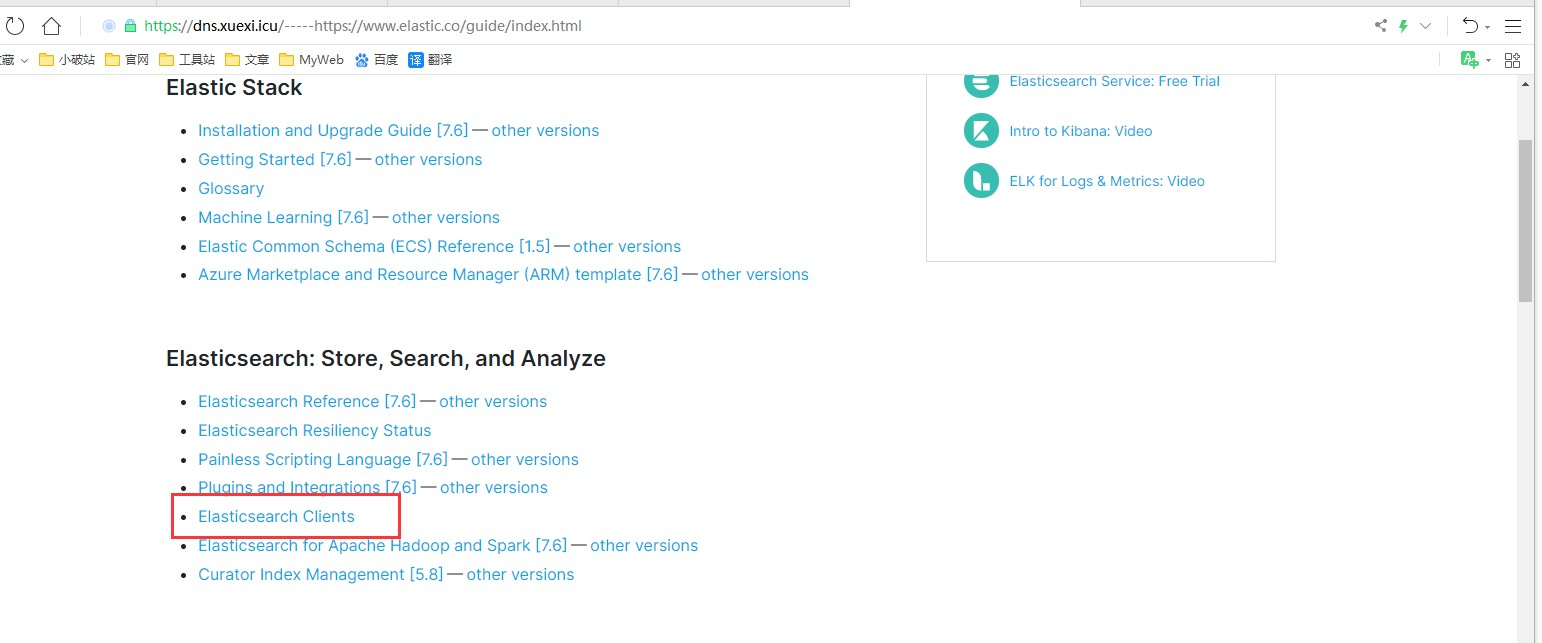Open dropdown arrow beside undo icon

(1487, 27)
